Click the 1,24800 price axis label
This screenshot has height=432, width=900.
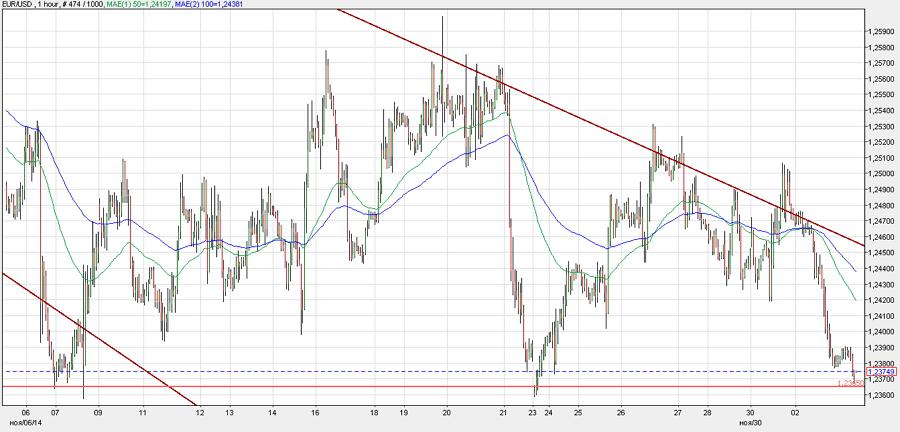point(883,205)
